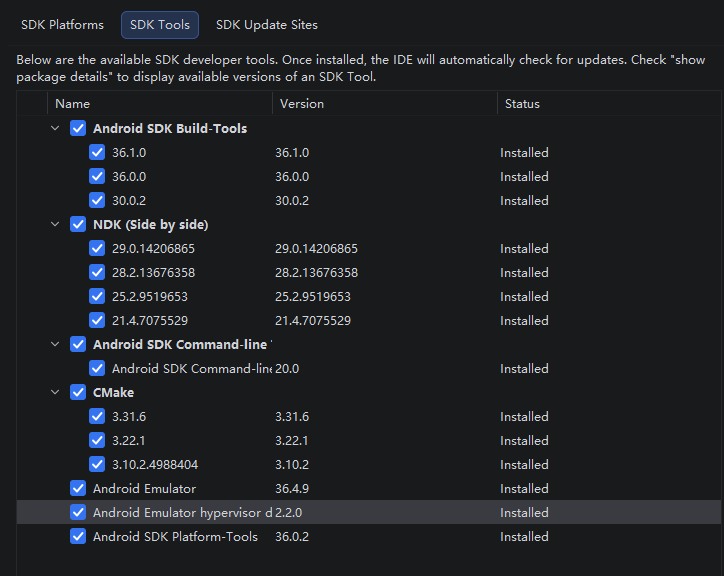Uncheck the Android SDK Command-line group checkbox
Viewport: 724px width, 576px height.
(x=78, y=345)
